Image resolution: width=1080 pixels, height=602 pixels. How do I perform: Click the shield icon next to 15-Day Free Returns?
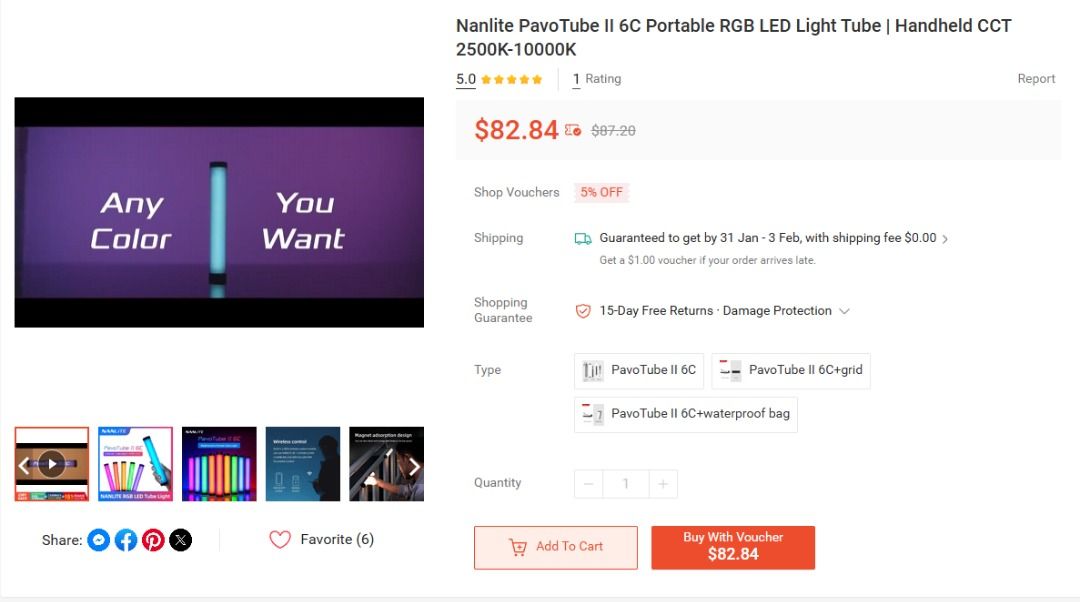click(x=583, y=311)
